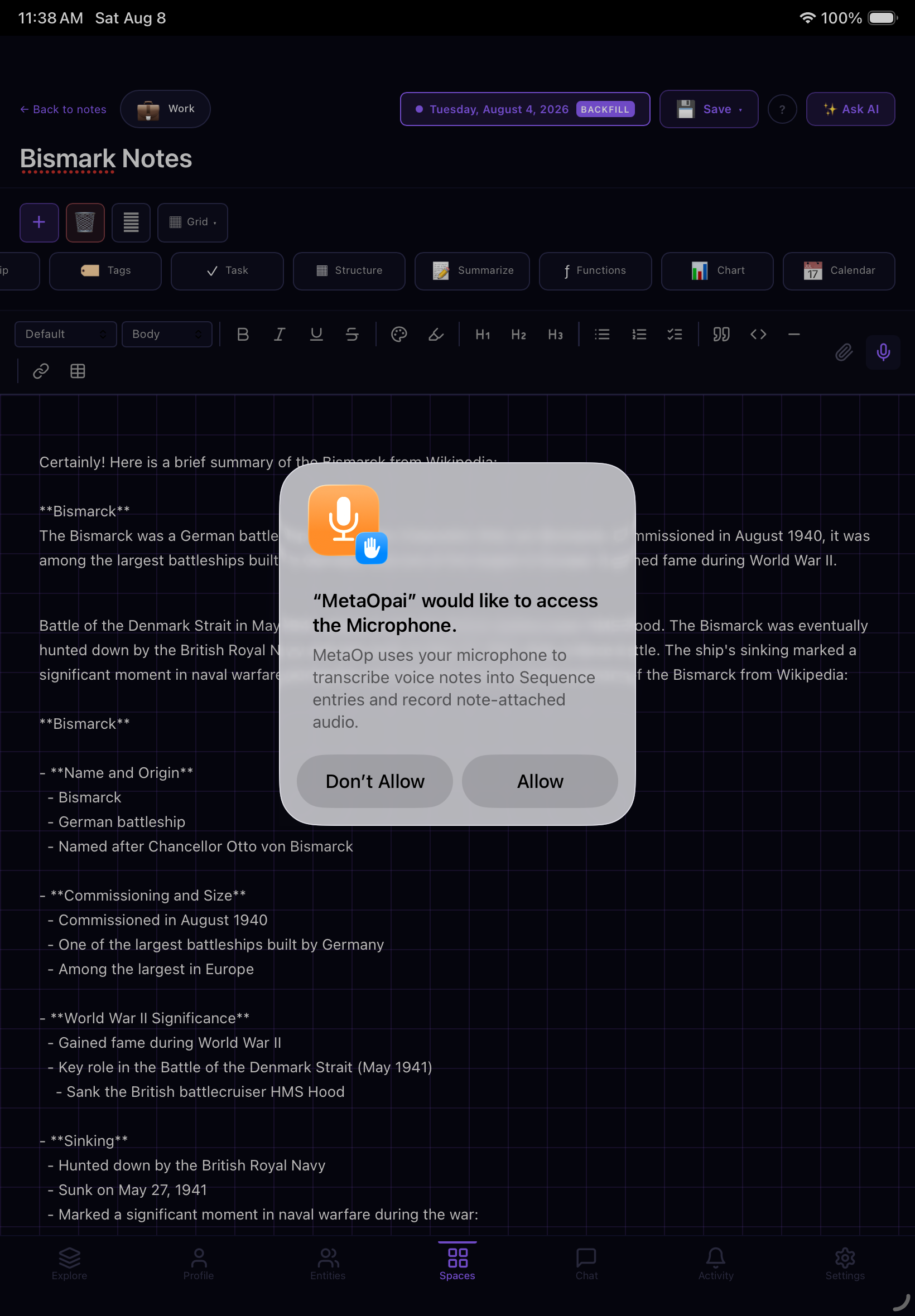
Task: Tap the BACKFILL badge
Action: (x=605, y=109)
